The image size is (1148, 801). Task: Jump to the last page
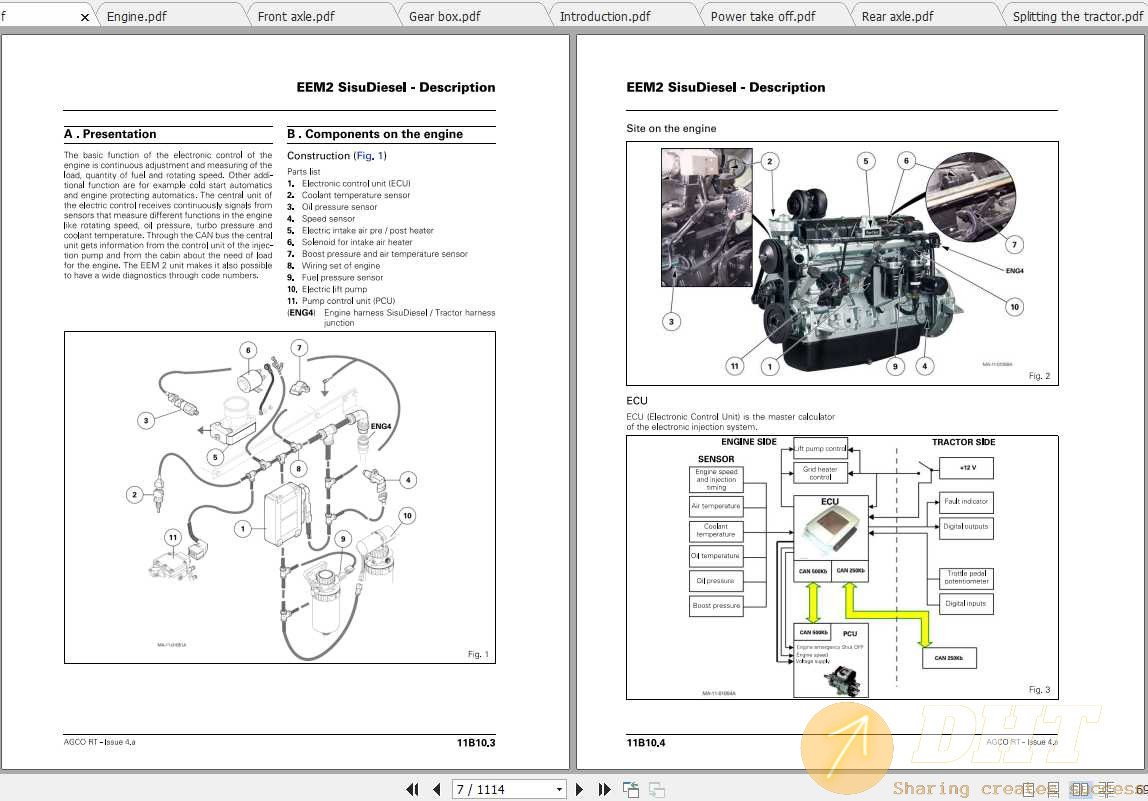(604, 789)
